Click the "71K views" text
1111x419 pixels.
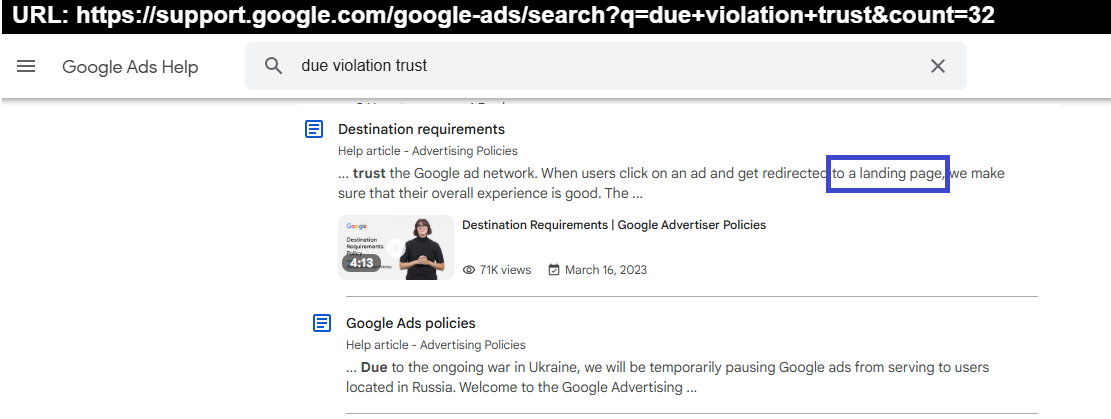click(x=505, y=270)
